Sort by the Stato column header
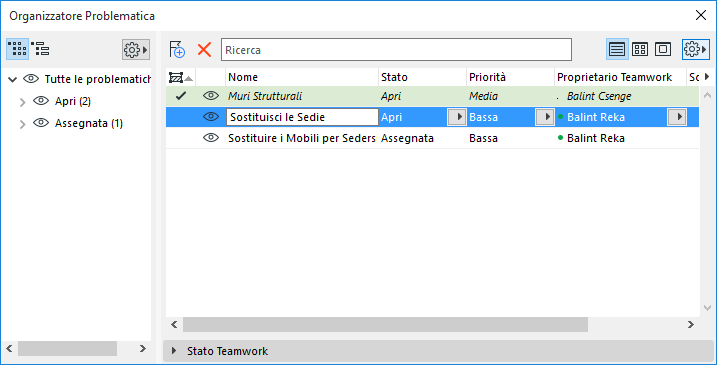Screen dimensions: 717x365 tap(423, 77)
